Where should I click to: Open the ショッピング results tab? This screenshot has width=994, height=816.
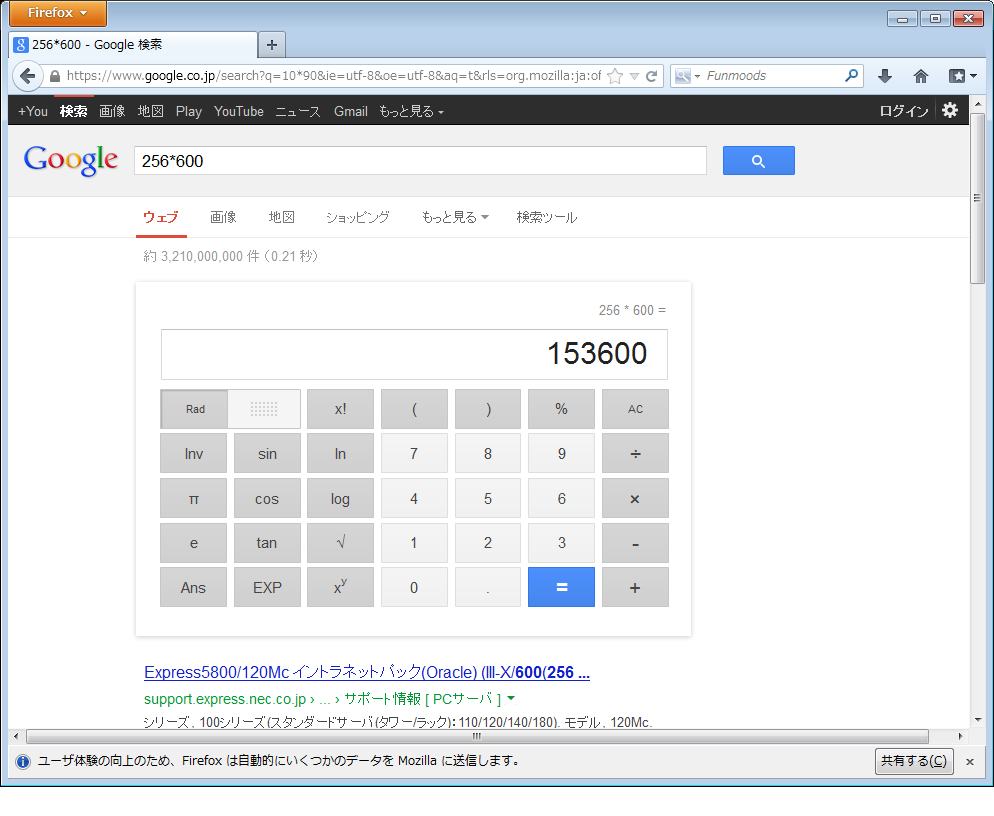click(x=358, y=217)
